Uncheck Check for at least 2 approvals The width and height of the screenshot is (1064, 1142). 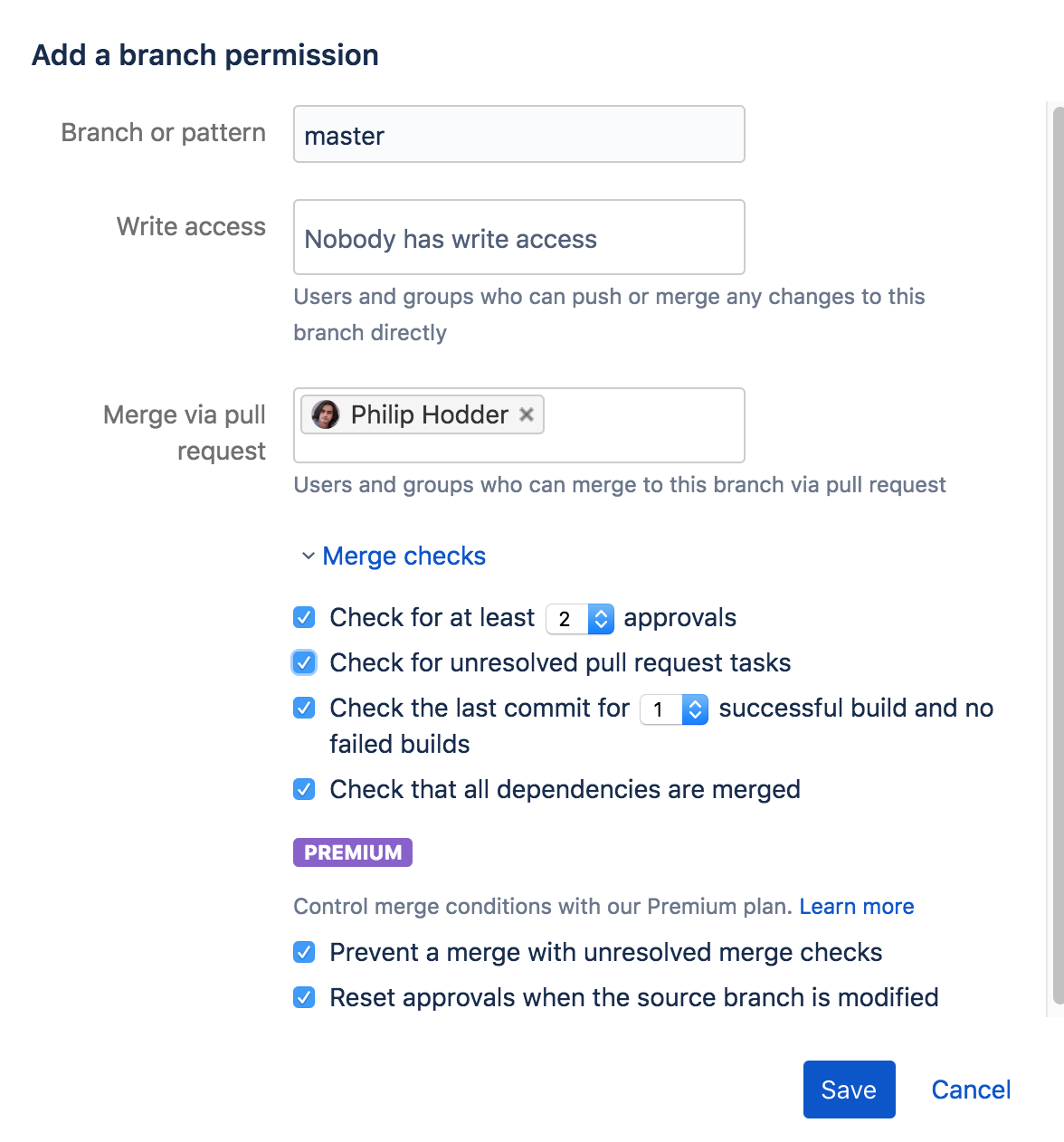coord(304,617)
